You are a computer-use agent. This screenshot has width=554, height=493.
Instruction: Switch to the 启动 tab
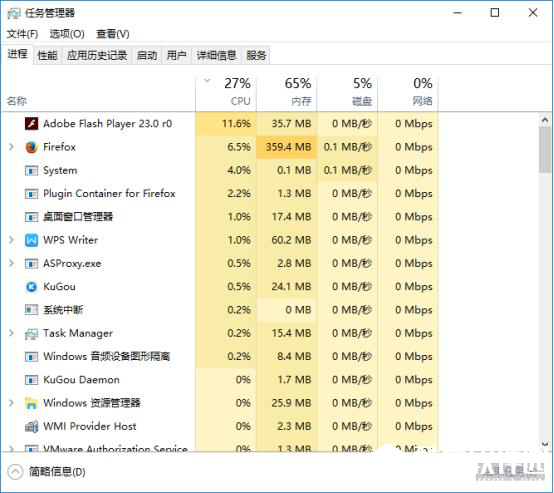pos(147,55)
